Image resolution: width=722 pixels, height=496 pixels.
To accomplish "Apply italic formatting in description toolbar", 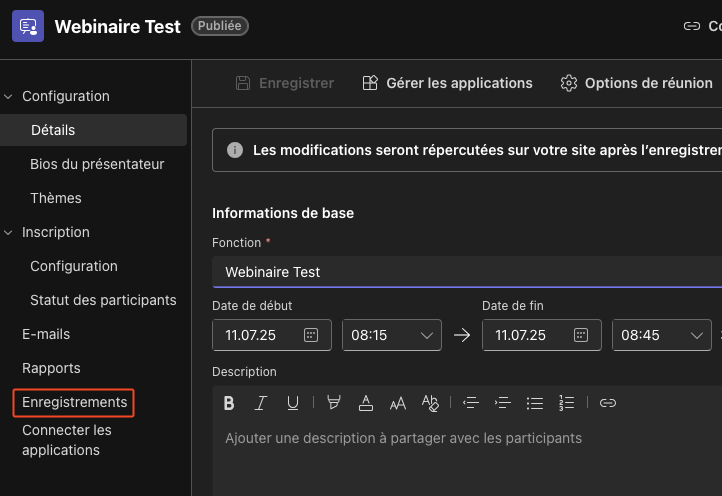I will (x=261, y=403).
